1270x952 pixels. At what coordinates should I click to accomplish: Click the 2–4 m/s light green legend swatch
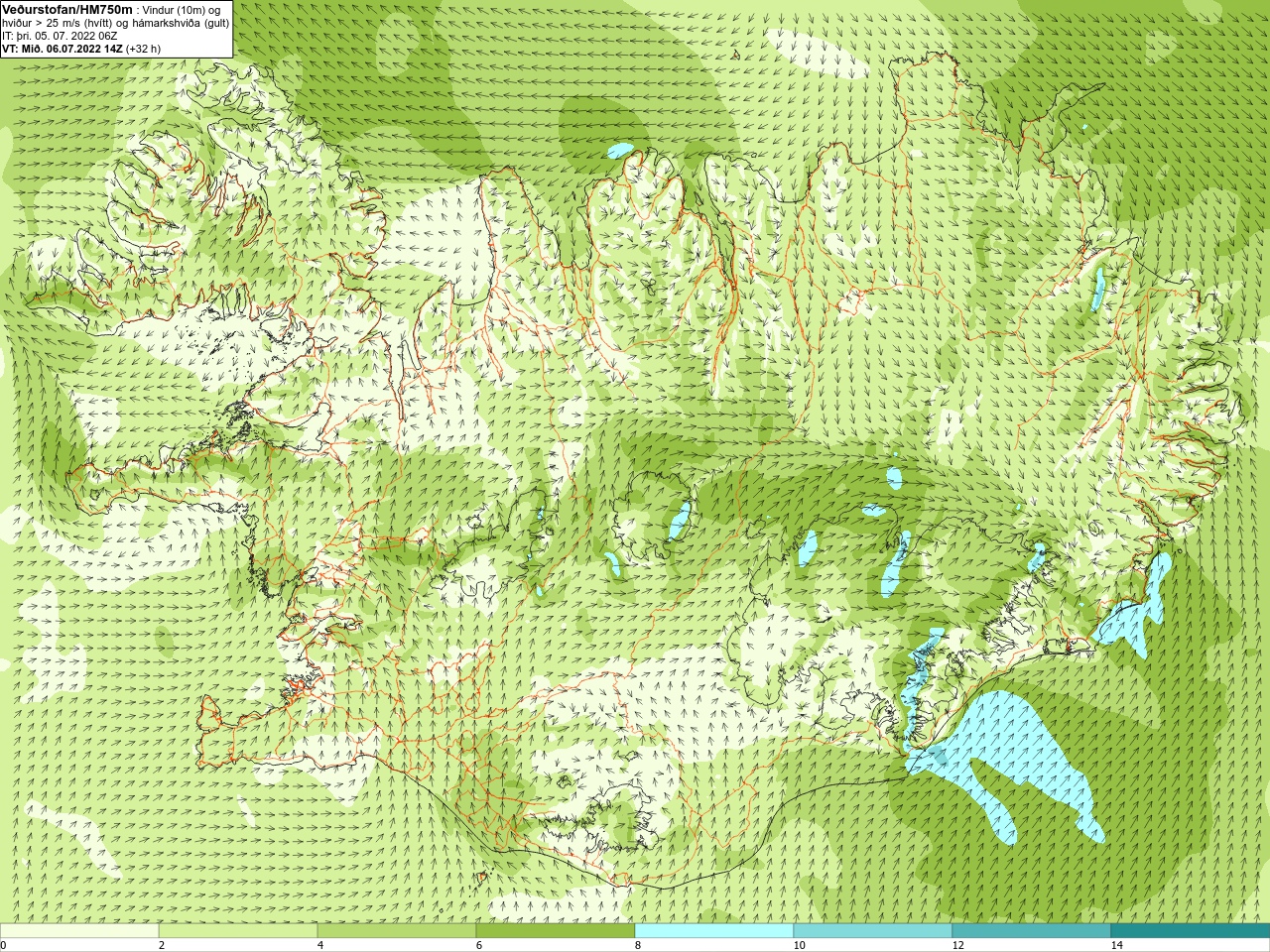[238, 931]
